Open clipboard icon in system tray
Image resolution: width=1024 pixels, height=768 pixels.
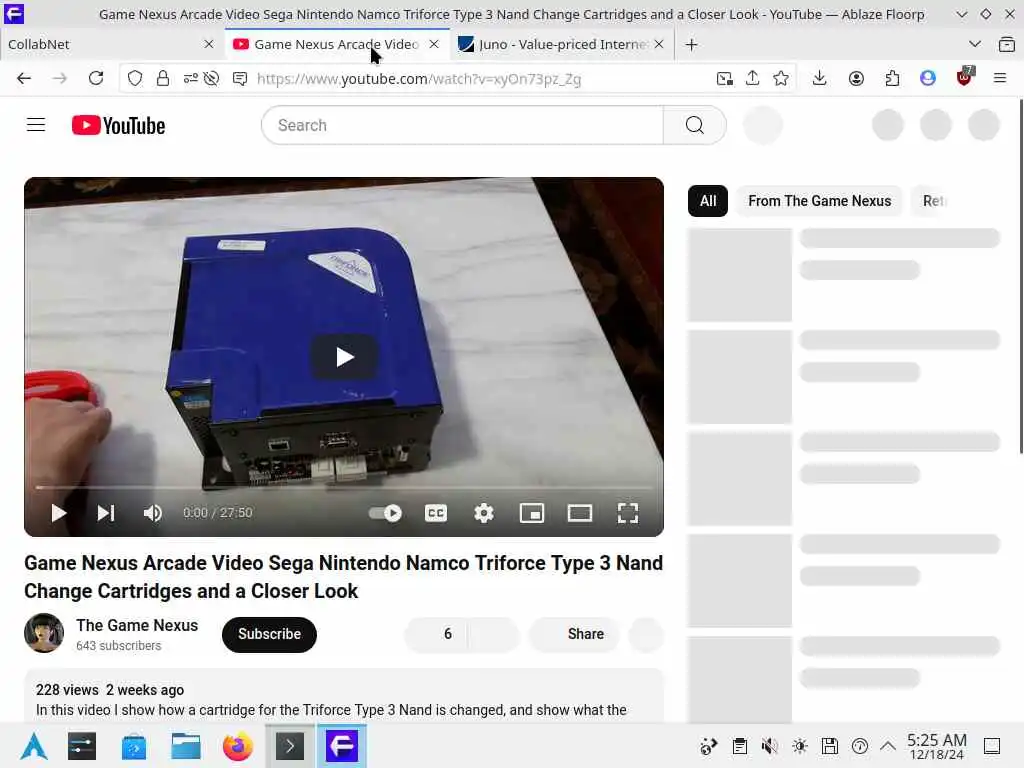[739, 746]
